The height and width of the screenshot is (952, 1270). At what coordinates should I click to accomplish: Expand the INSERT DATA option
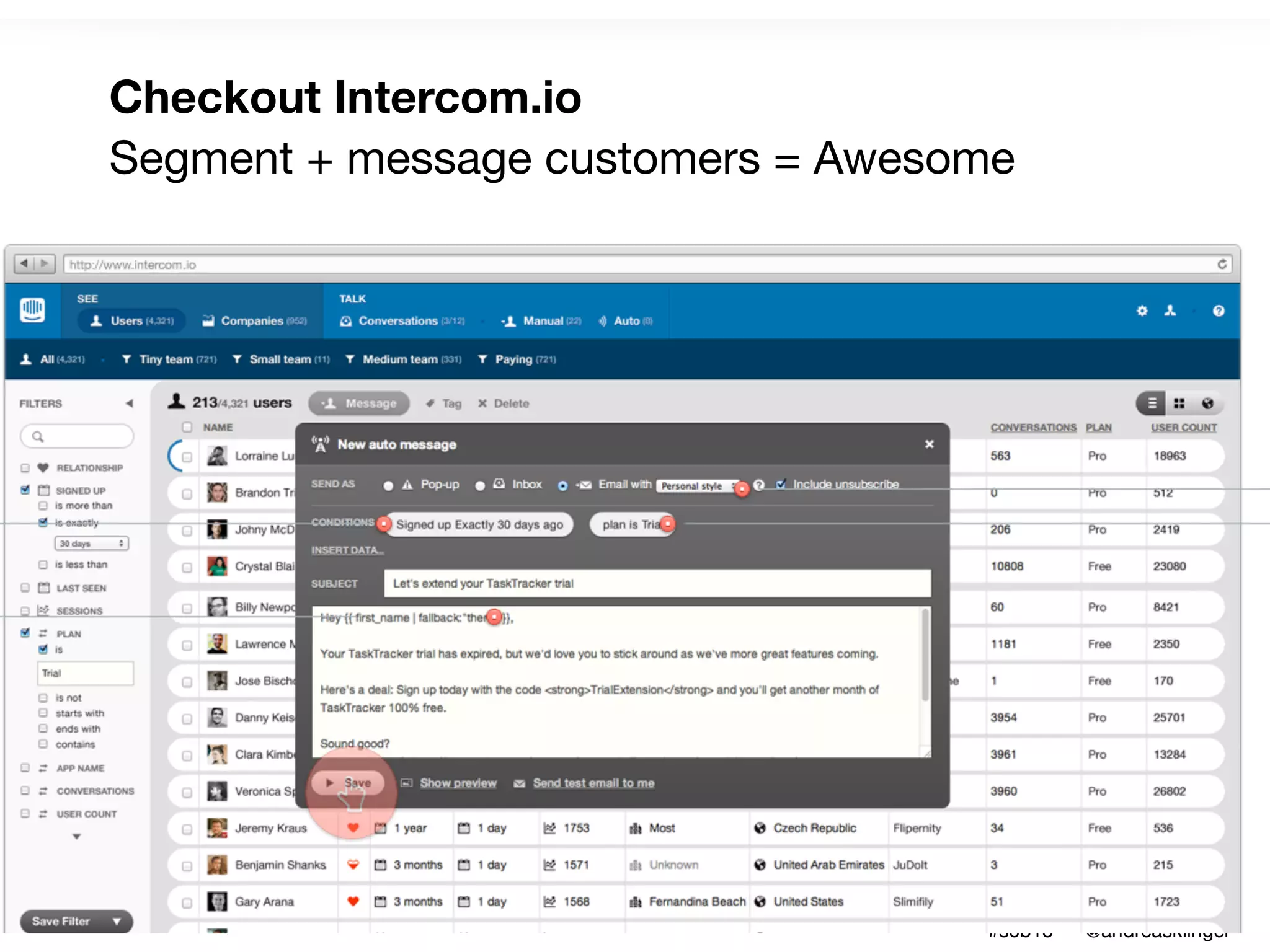[x=347, y=550]
